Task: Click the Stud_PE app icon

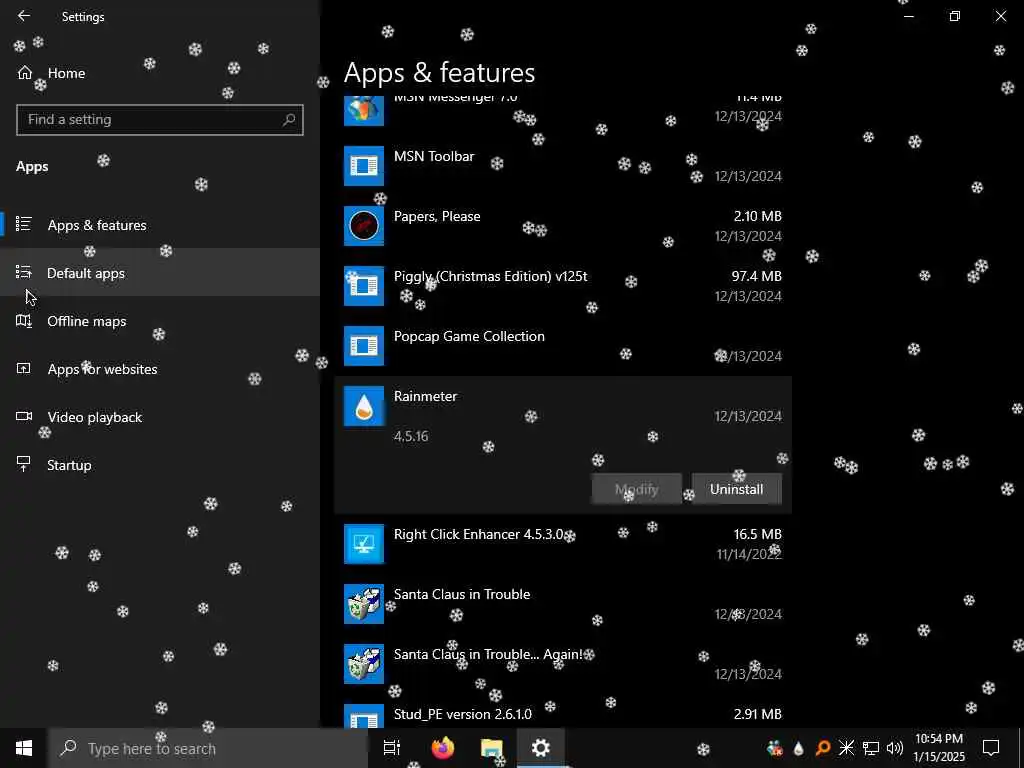Action: coord(364,716)
